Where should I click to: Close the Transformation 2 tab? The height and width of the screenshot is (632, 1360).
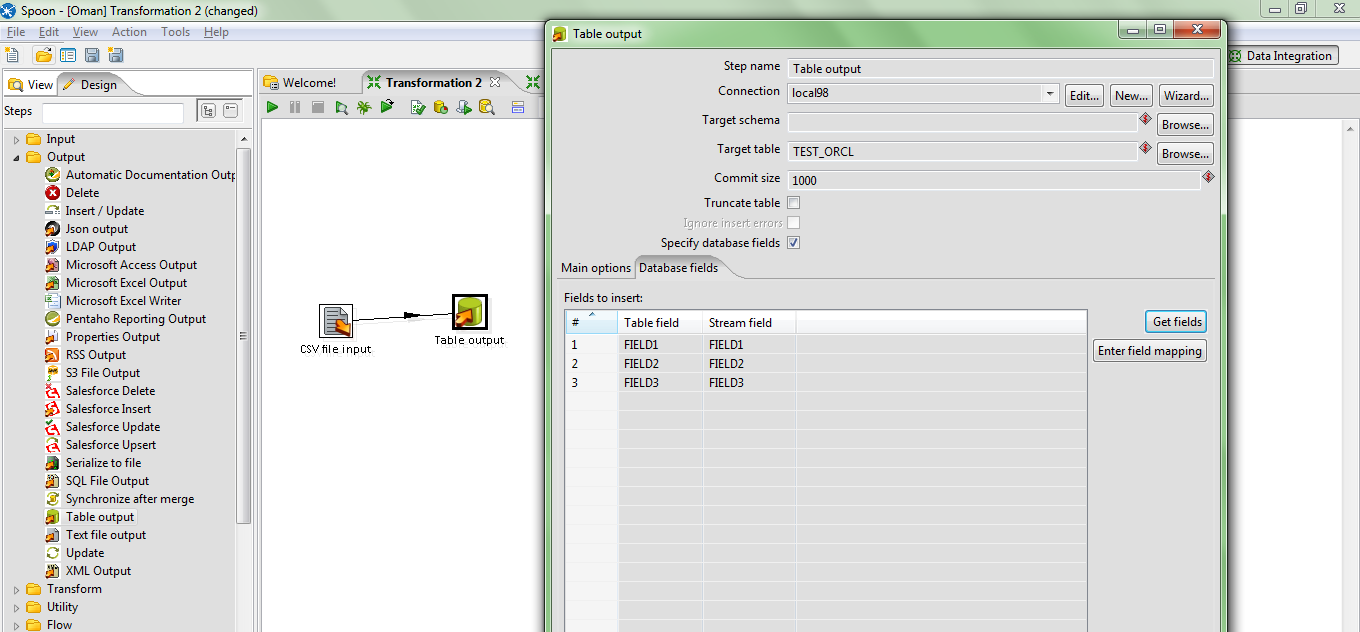coord(495,82)
